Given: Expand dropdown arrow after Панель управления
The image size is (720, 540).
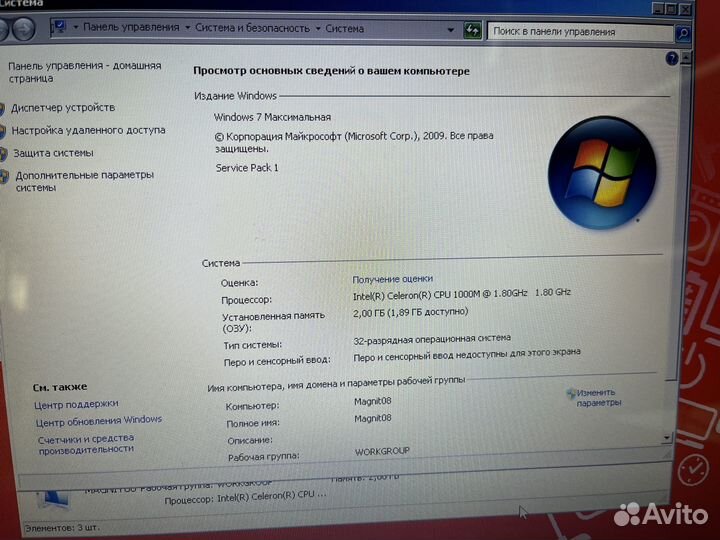Looking at the screenshot, I should point(187,28).
